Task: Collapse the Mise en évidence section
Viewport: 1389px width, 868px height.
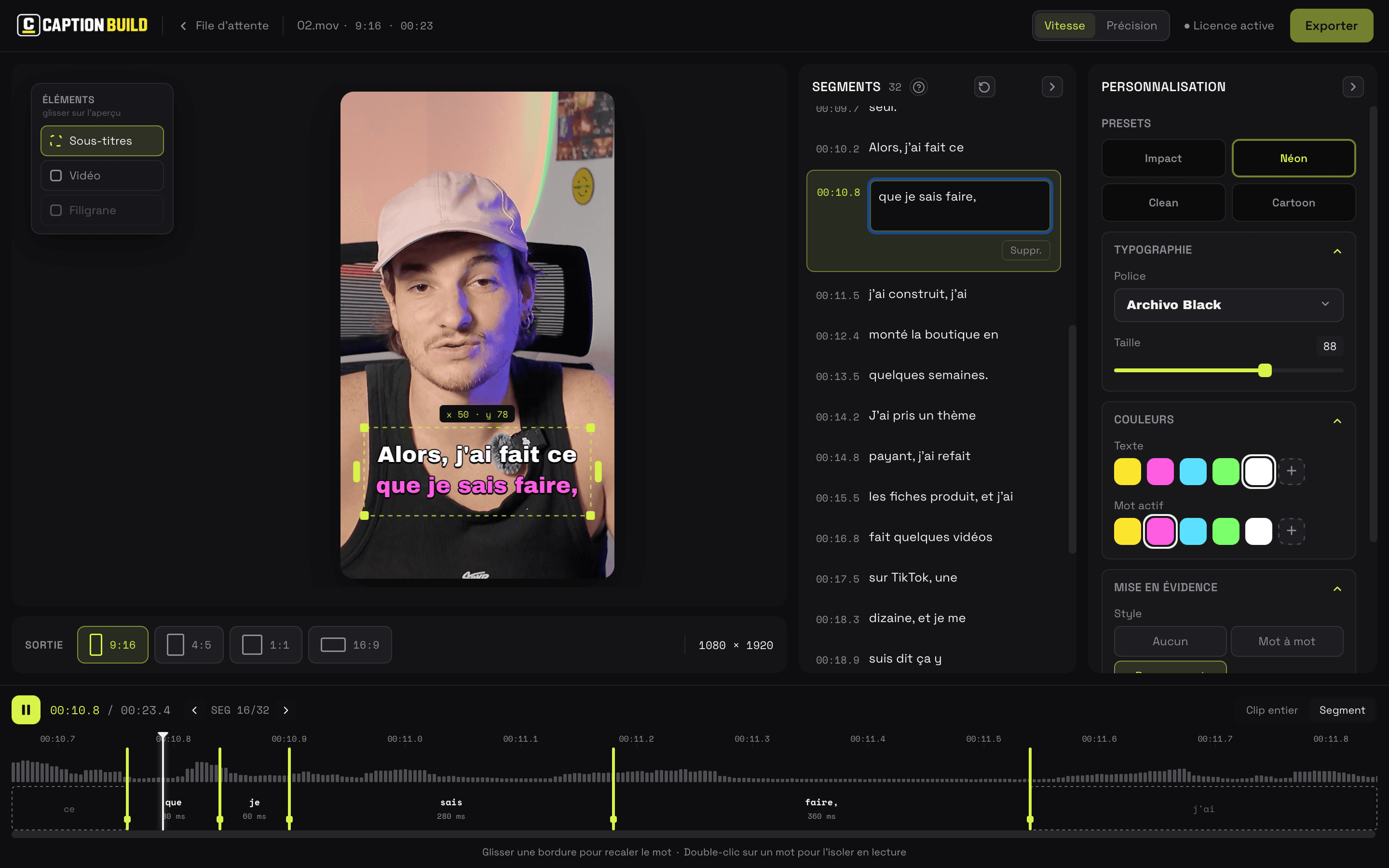Action: [1337, 588]
